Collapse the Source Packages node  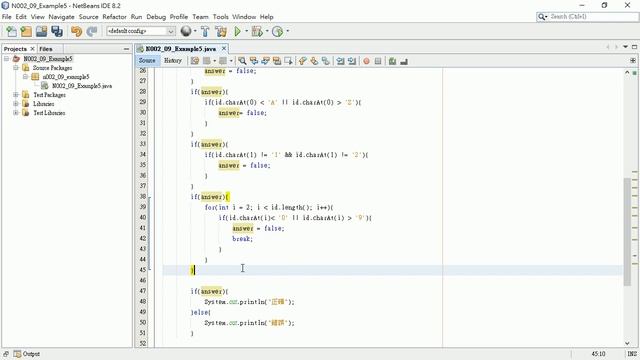(x=16, y=68)
